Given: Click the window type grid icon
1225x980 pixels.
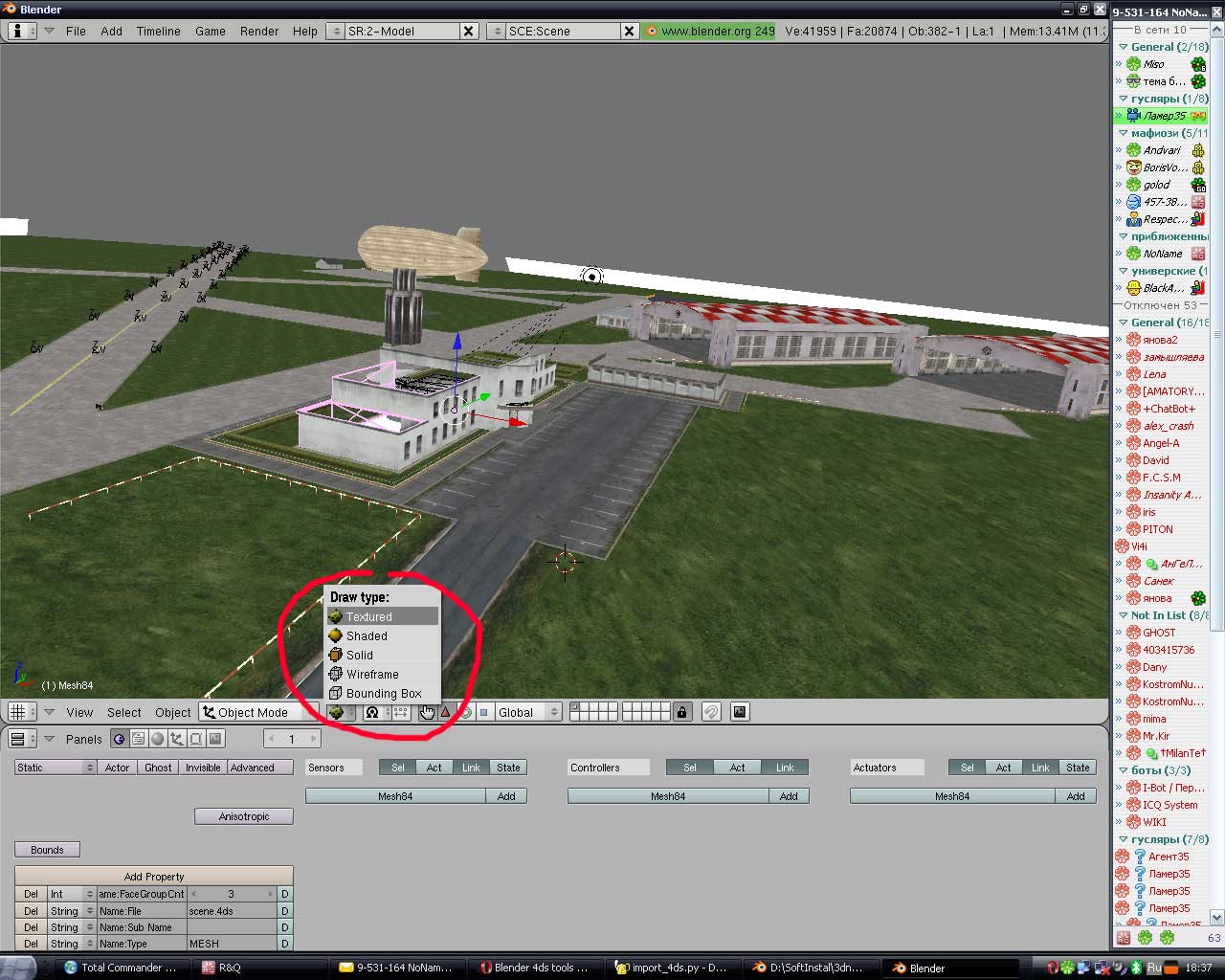Looking at the screenshot, I should pos(17,712).
